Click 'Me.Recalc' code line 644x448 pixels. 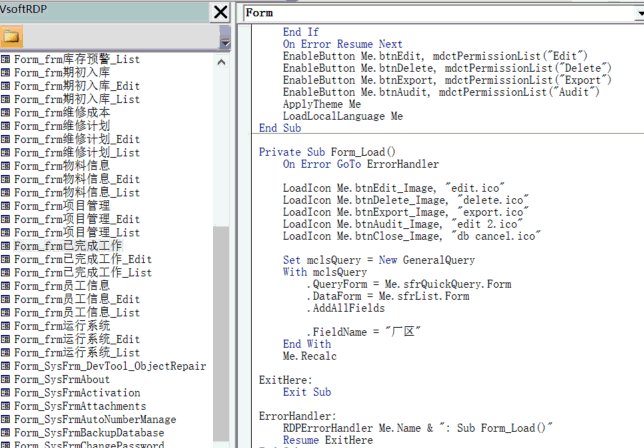pyautogui.click(x=310, y=356)
